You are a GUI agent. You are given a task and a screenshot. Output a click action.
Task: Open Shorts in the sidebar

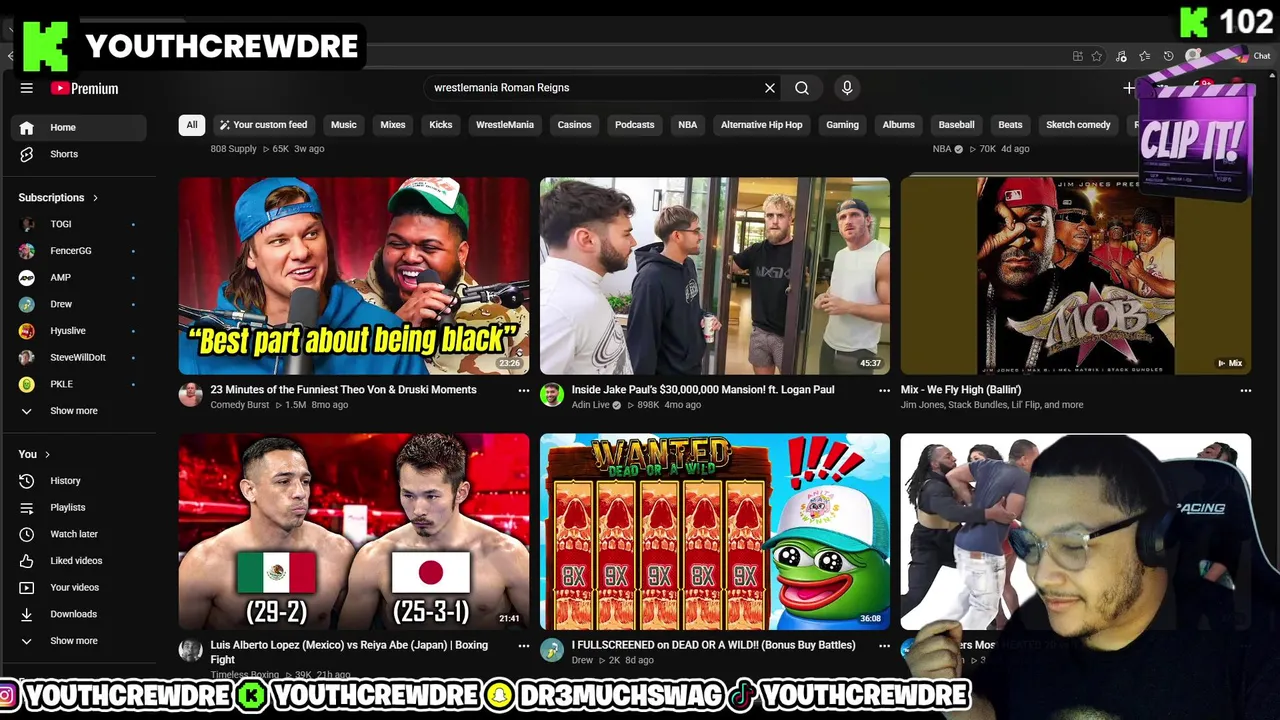click(x=79, y=154)
